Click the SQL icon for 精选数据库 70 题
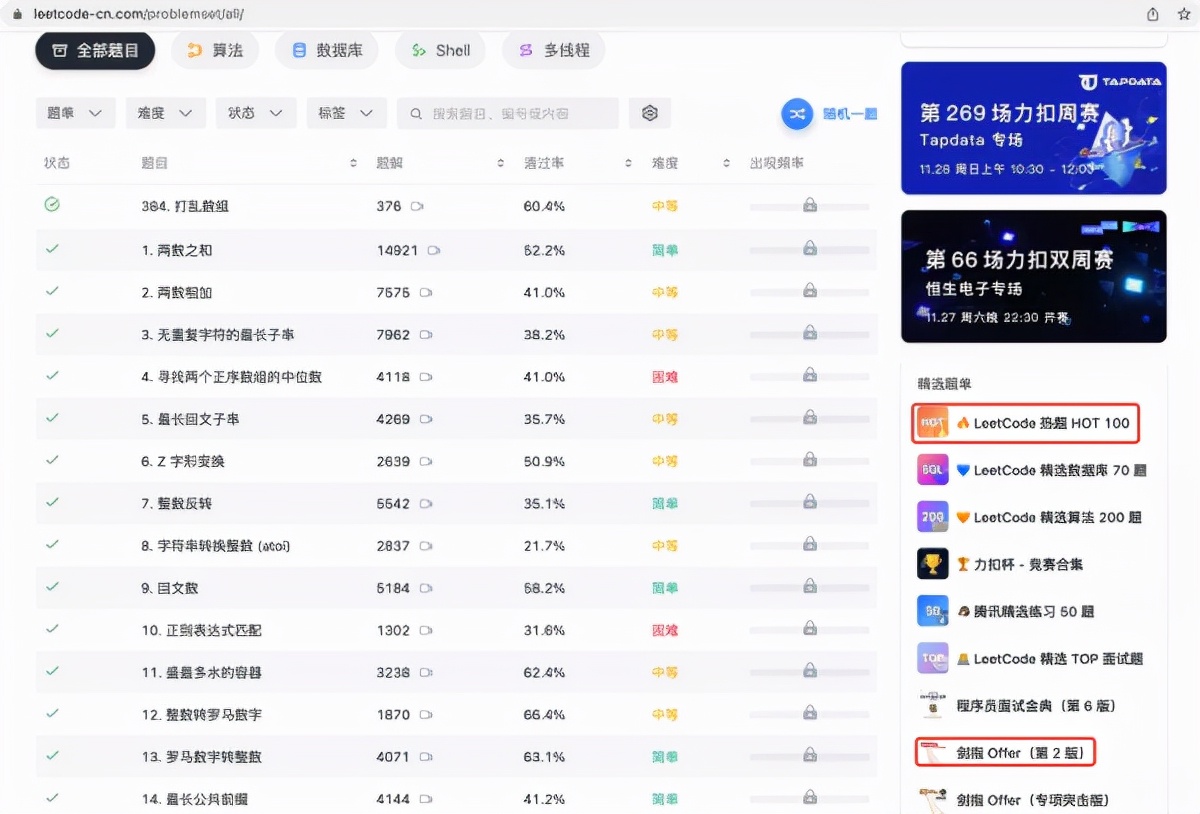1200x814 pixels. pyautogui.click(x=932, y=470)
